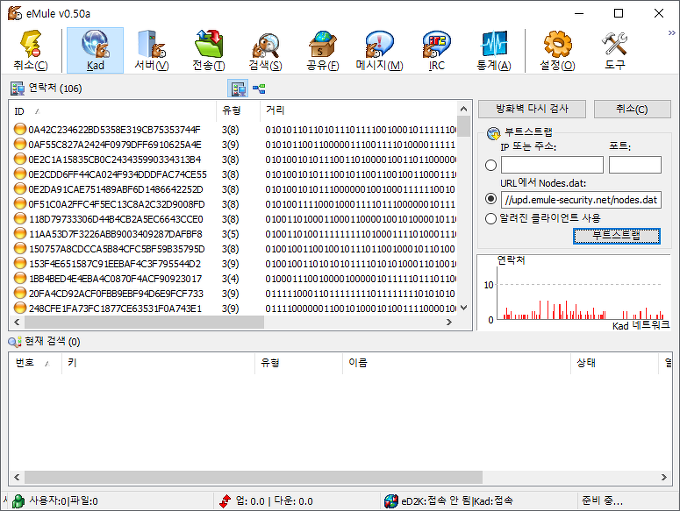Viewport: 680px width, 511px height.
Task: Click the contacts horizontal scrollbar thumb
Action: (x=144, y=322)
